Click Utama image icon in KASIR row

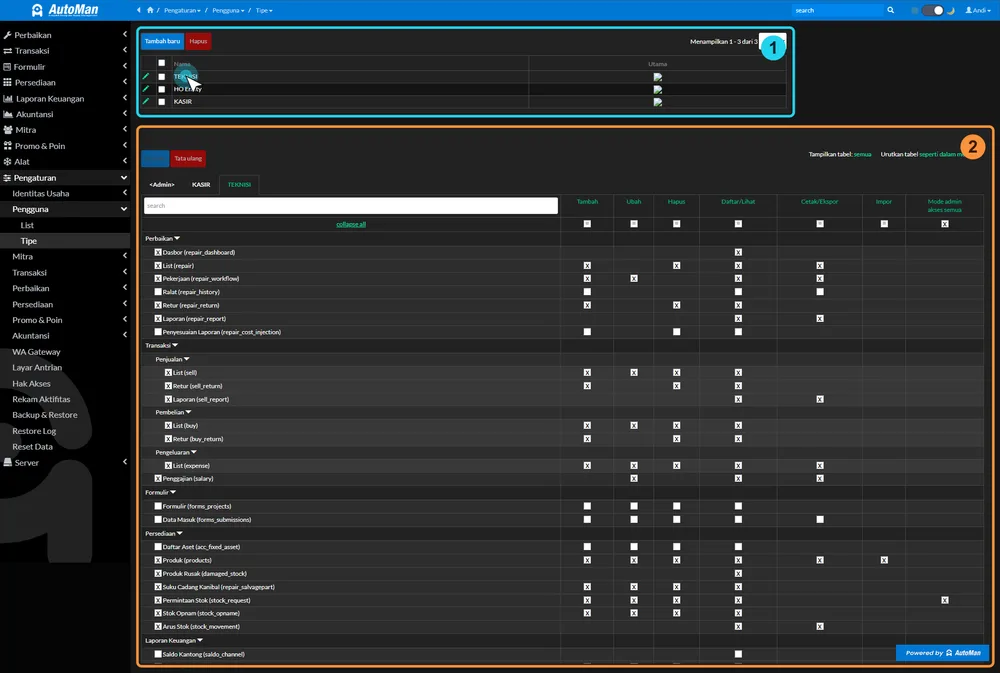pyautogui.click(x=658, y=102)
